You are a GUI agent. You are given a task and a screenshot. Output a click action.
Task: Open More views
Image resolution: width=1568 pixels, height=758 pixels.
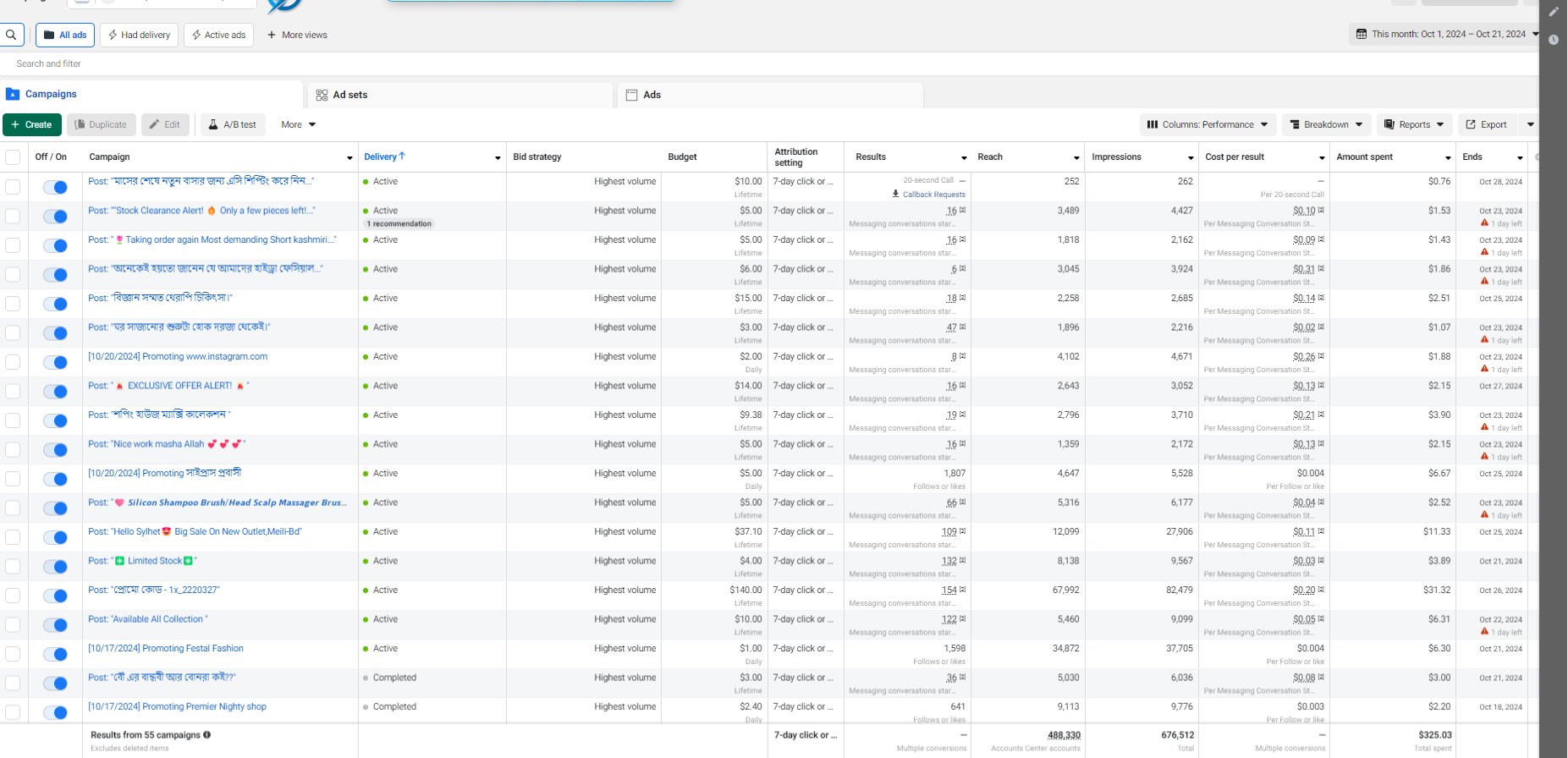pyautogui.click(x=297, y=35)
